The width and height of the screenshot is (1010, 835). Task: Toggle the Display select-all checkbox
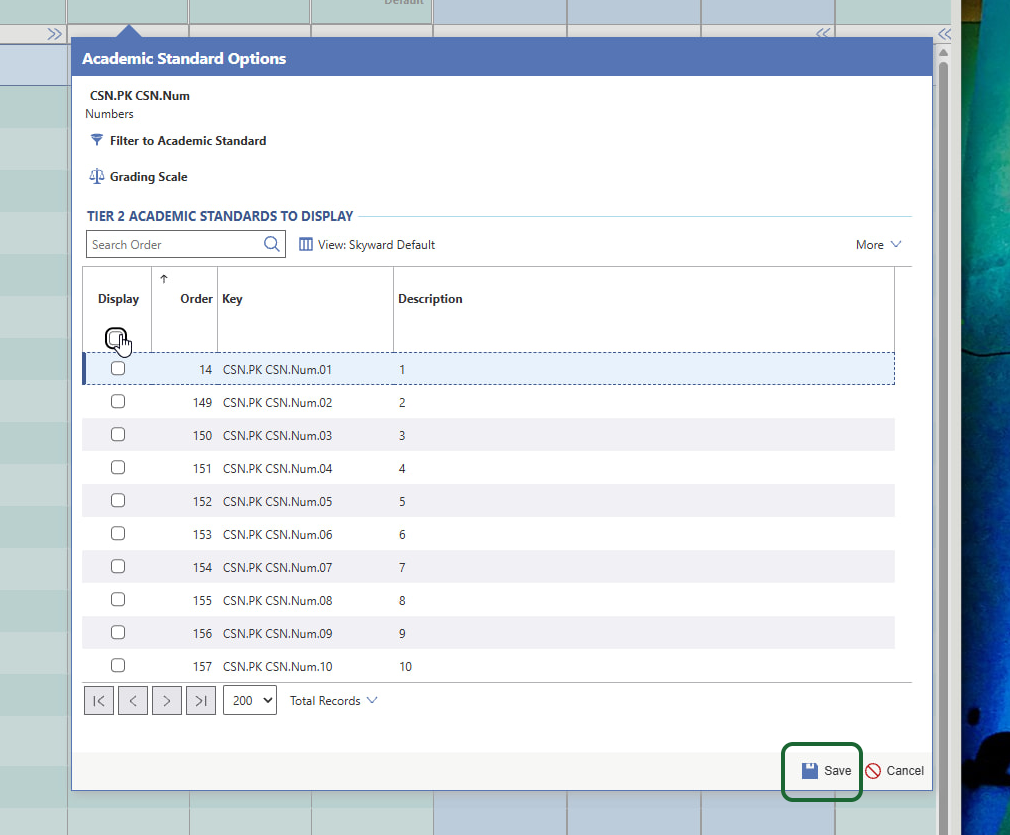click(116, 338)
